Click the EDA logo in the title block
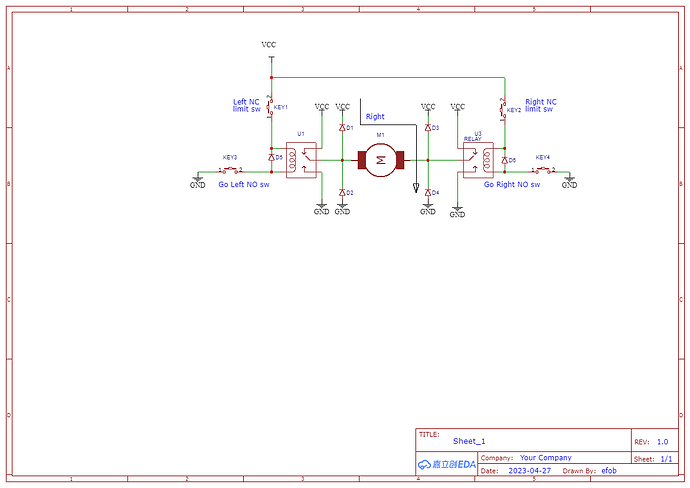This screenshot has height=488, width=690. [x=447, y=464]
